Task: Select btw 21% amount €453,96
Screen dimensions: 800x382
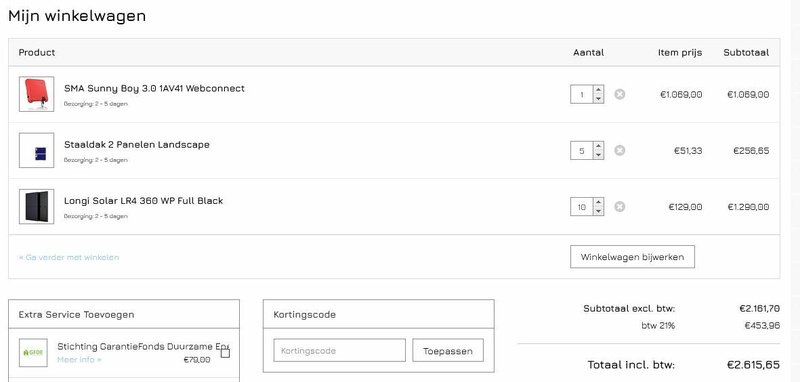Action: (x=762, y=325)
